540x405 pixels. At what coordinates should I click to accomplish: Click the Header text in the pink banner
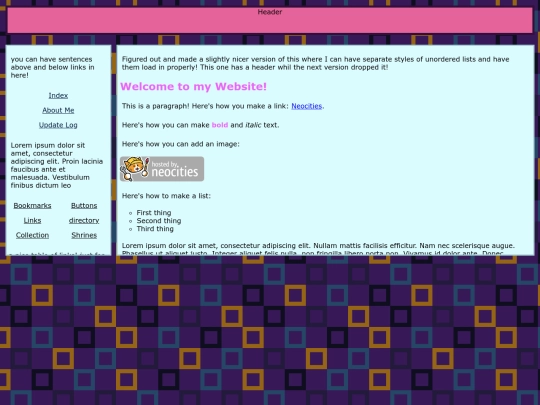click(x=270, y=12)
